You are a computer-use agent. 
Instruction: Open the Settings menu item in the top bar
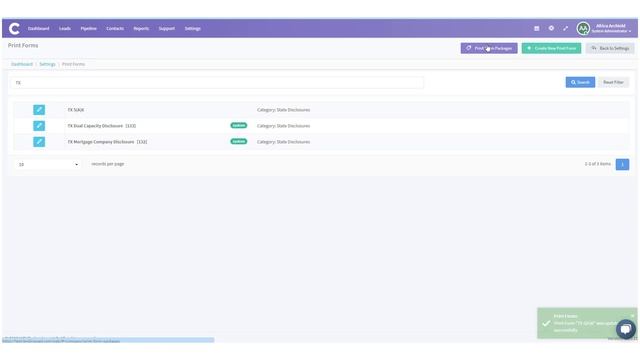(x=193, y=29)
